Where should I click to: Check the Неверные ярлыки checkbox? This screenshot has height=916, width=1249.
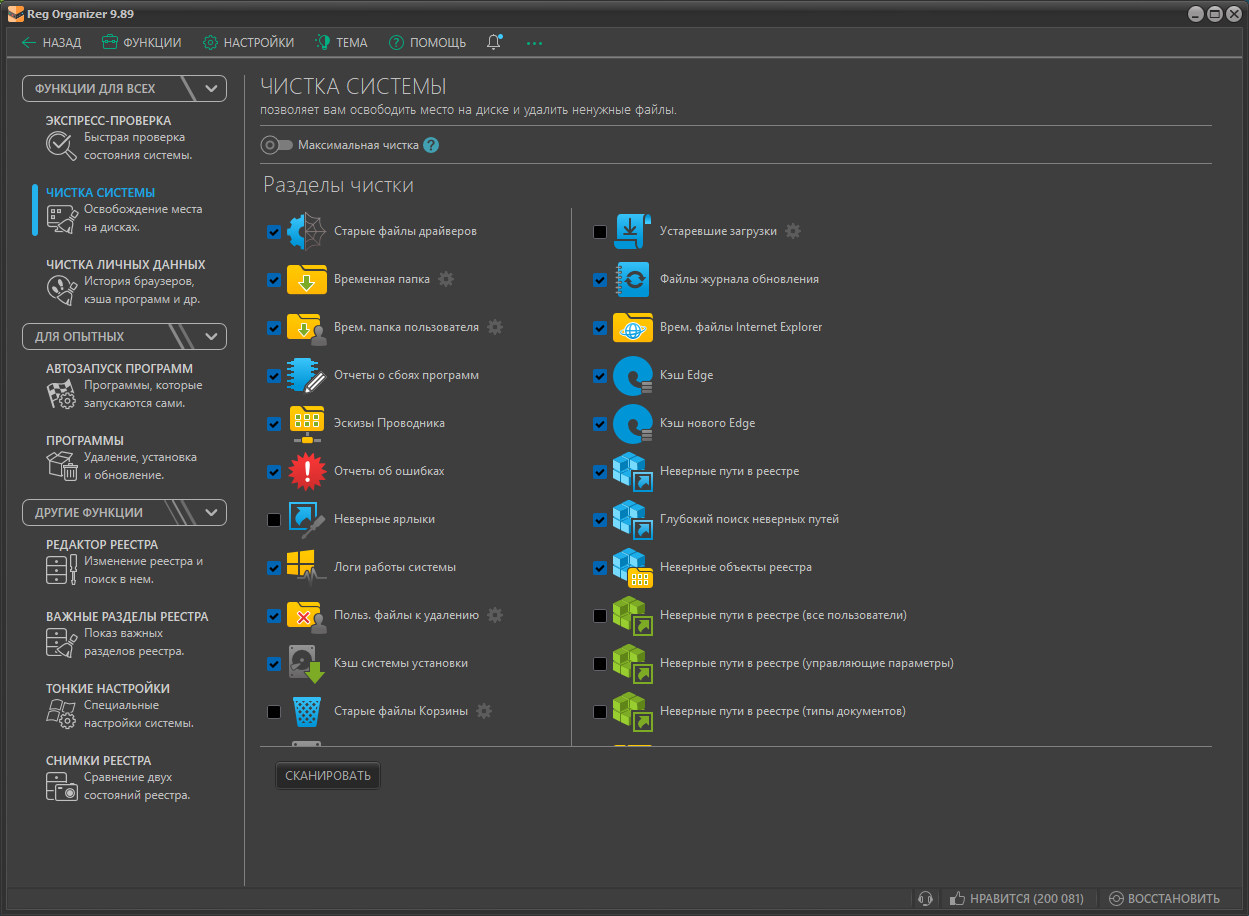(274, 520)
